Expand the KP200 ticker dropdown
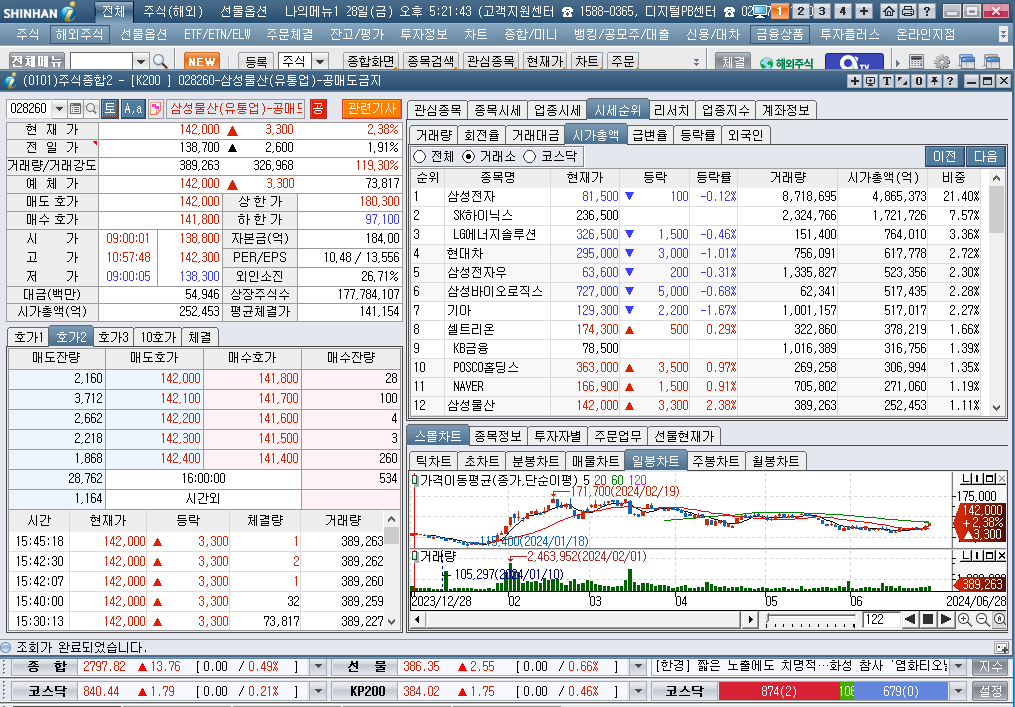The image size is (1015, 707). click(638, 691)
